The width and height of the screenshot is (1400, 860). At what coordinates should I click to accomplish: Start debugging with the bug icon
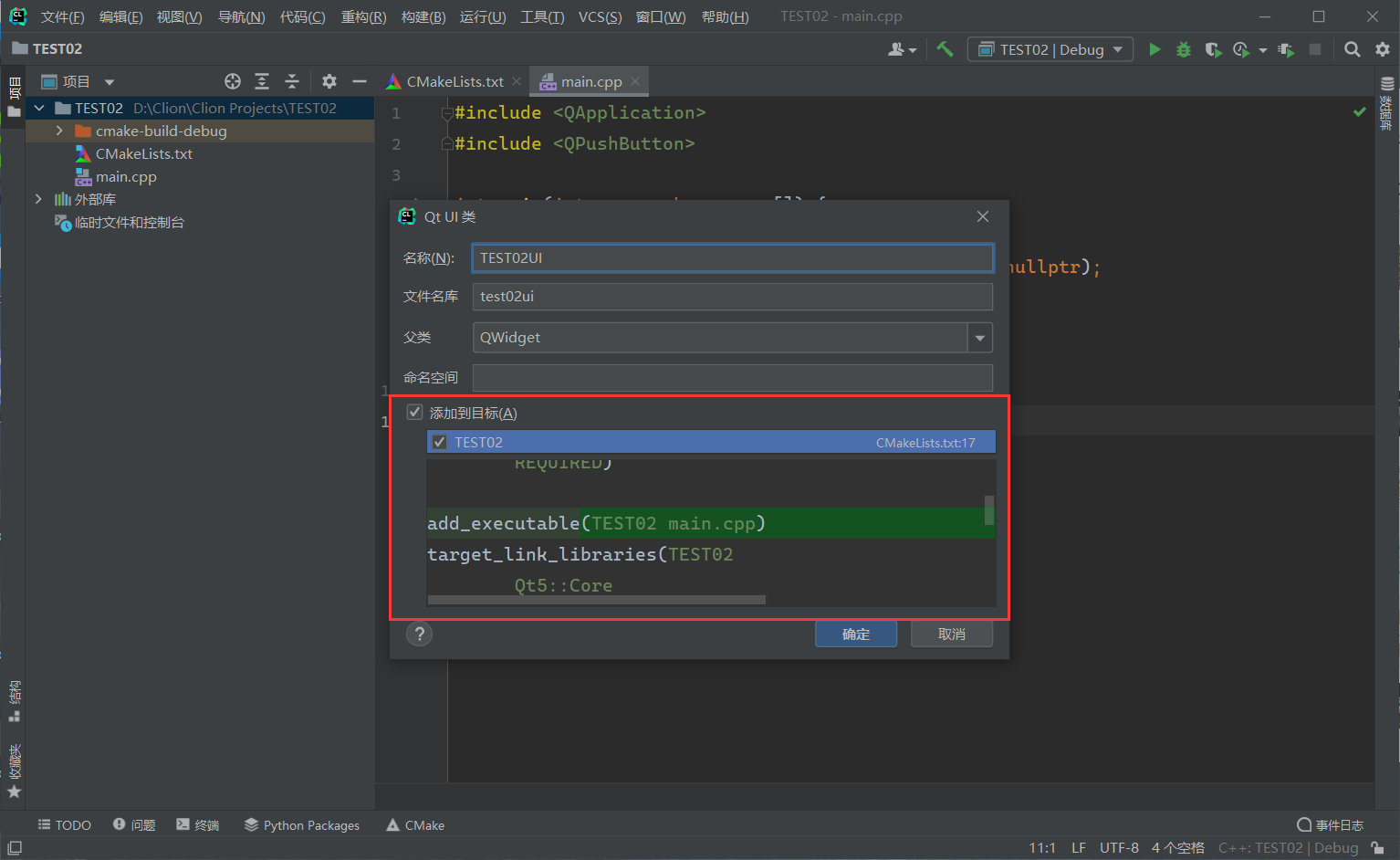[1183, 49]
